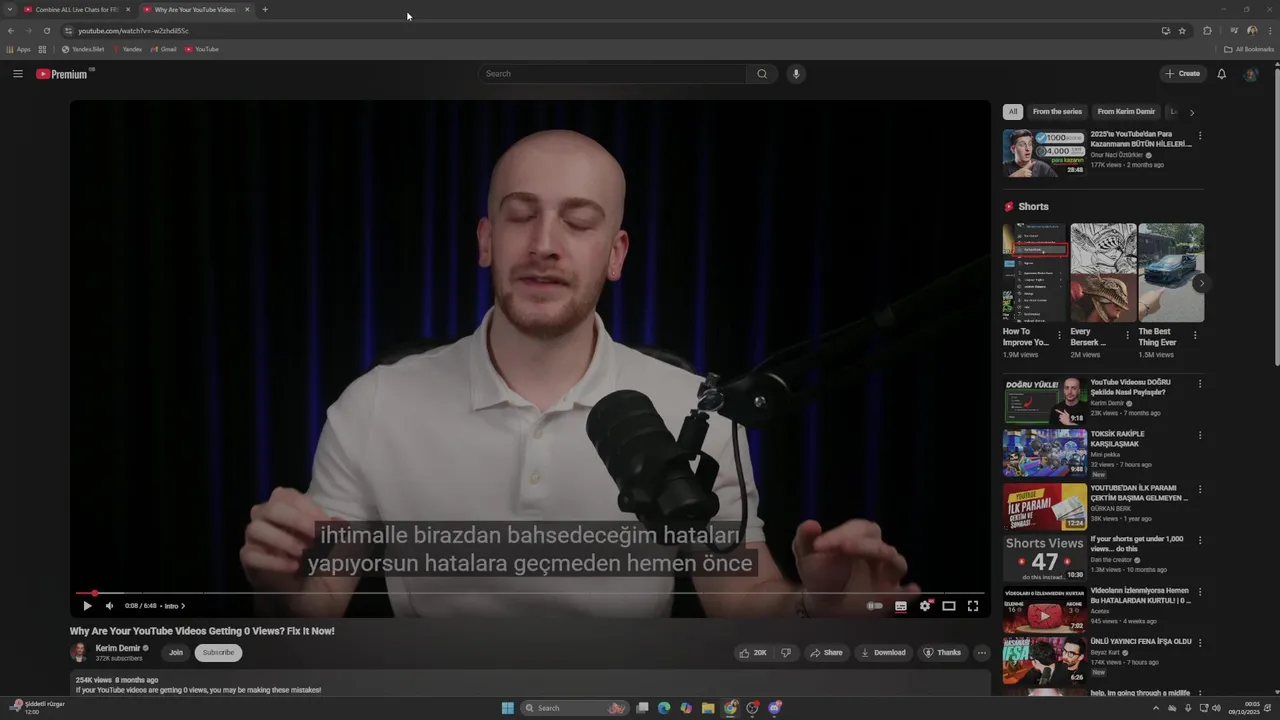Go back with the browser back arrow

pyautogui.click(x=10, y=31)
